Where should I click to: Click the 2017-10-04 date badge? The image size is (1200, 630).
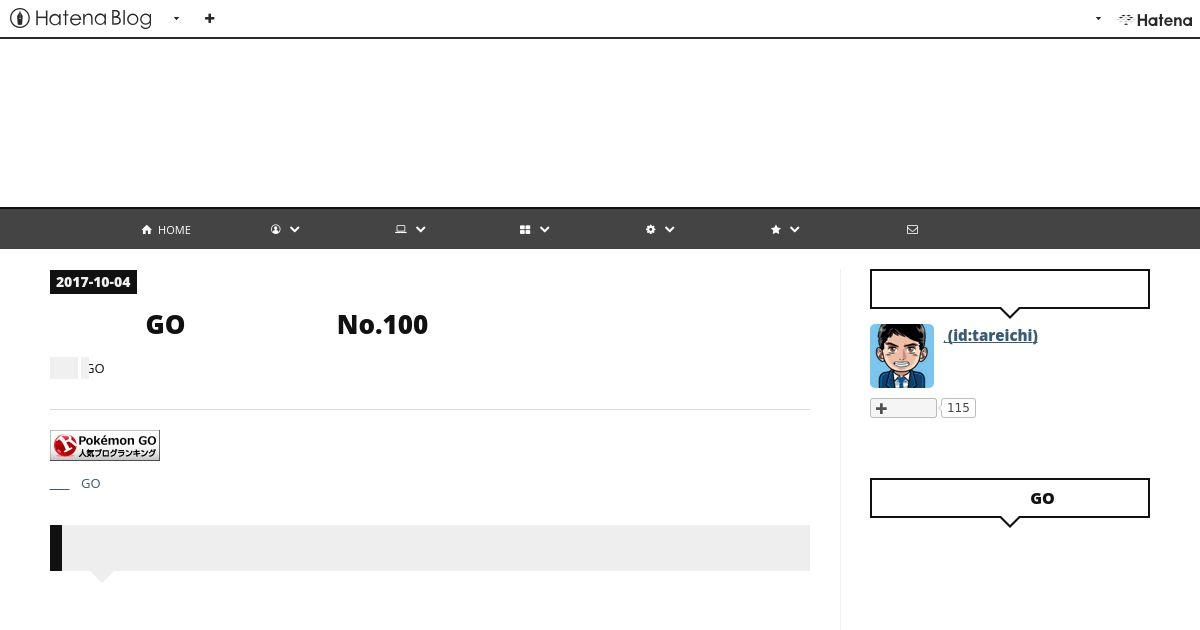click(93, 282)
